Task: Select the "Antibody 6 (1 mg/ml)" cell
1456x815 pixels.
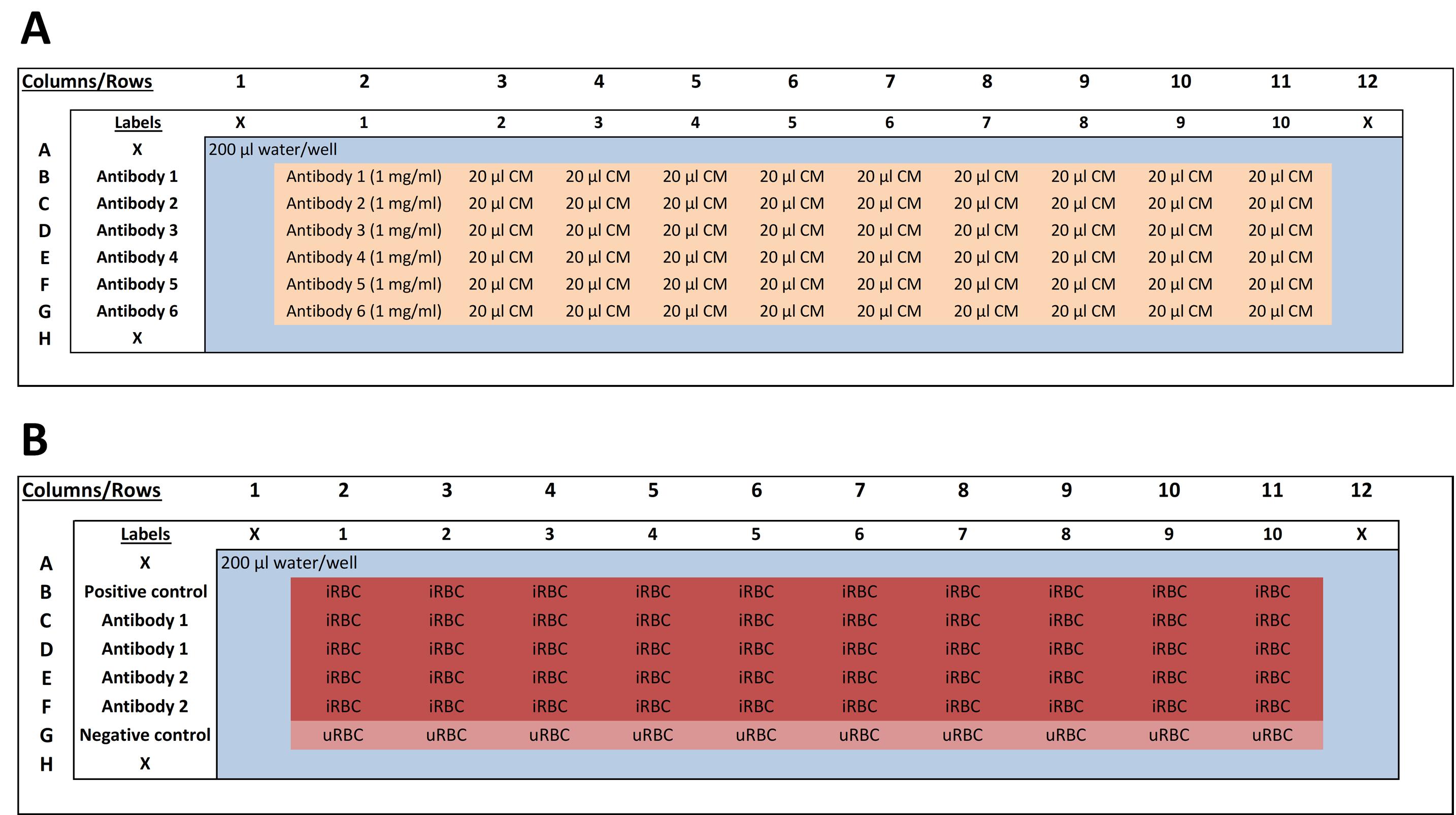Action: click(364, 311)
